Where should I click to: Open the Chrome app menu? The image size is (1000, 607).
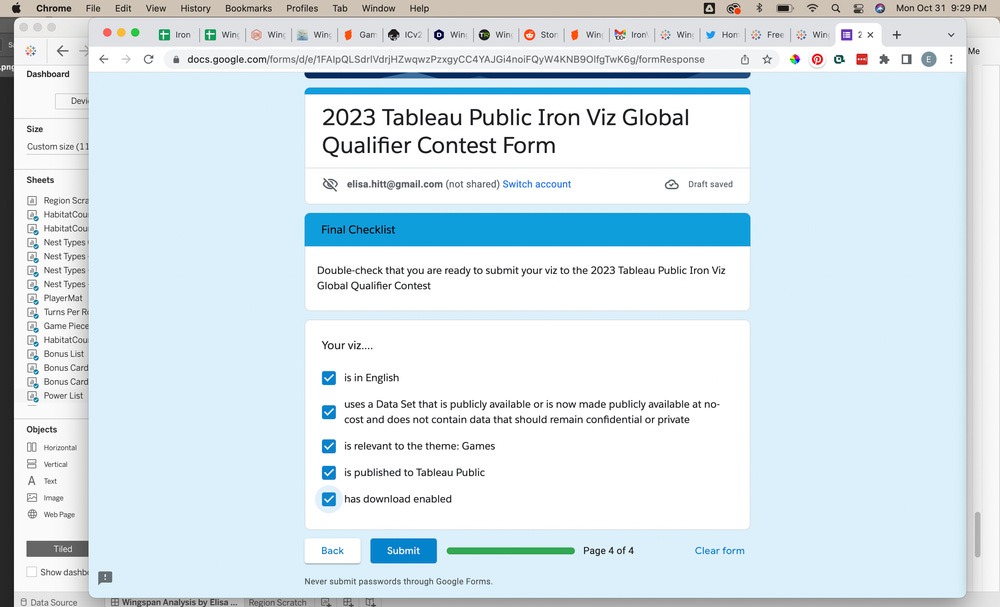[x=54, y=8]
